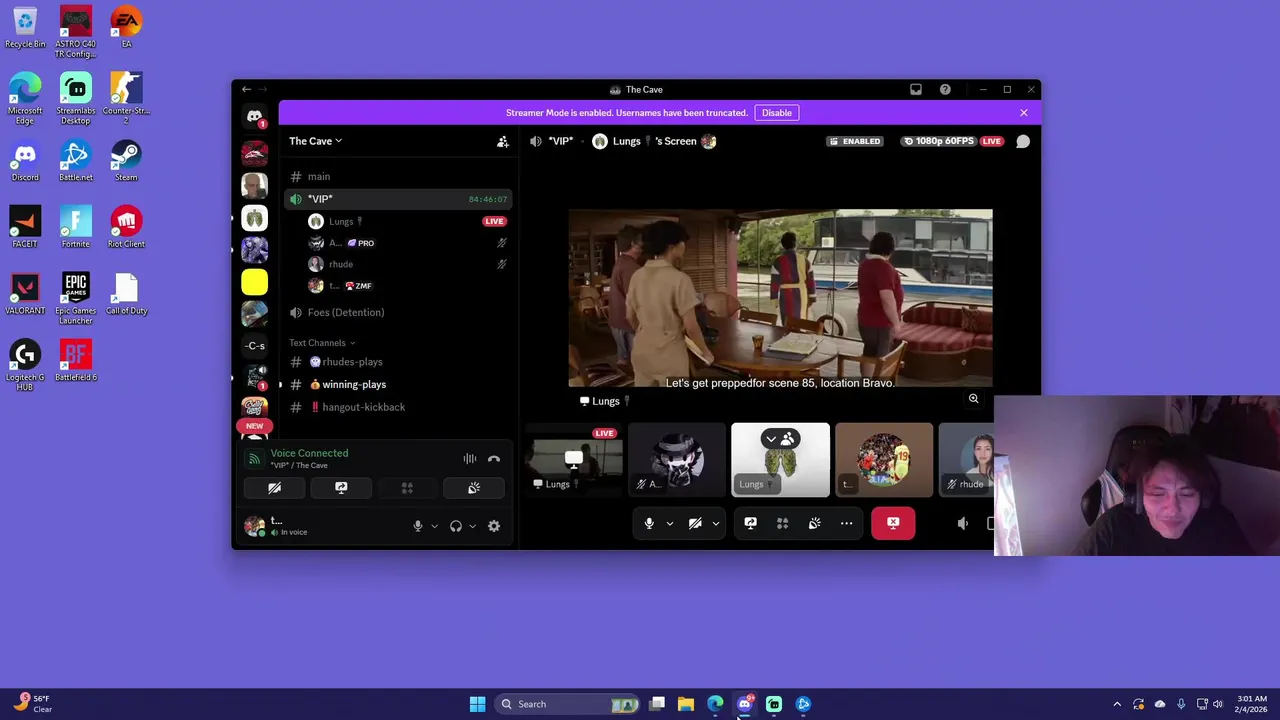
Task: Toggle headphone deafen in user panel
Action: pos(456,526)
